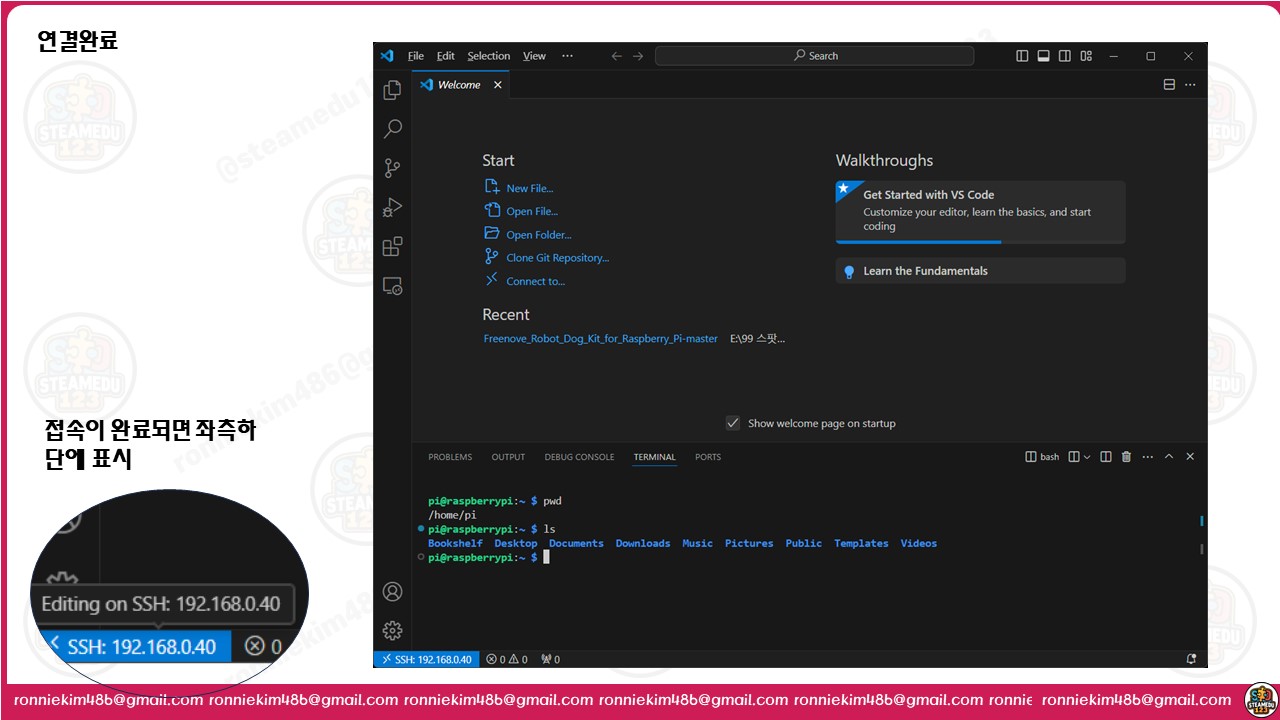Maximize panel with the up chevron

1169,457
